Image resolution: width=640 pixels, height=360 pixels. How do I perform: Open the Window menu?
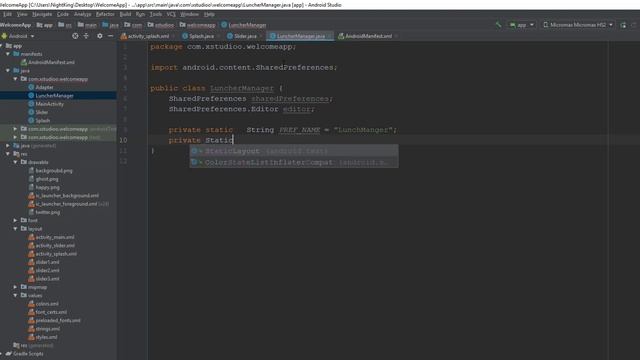click(189, 14)
